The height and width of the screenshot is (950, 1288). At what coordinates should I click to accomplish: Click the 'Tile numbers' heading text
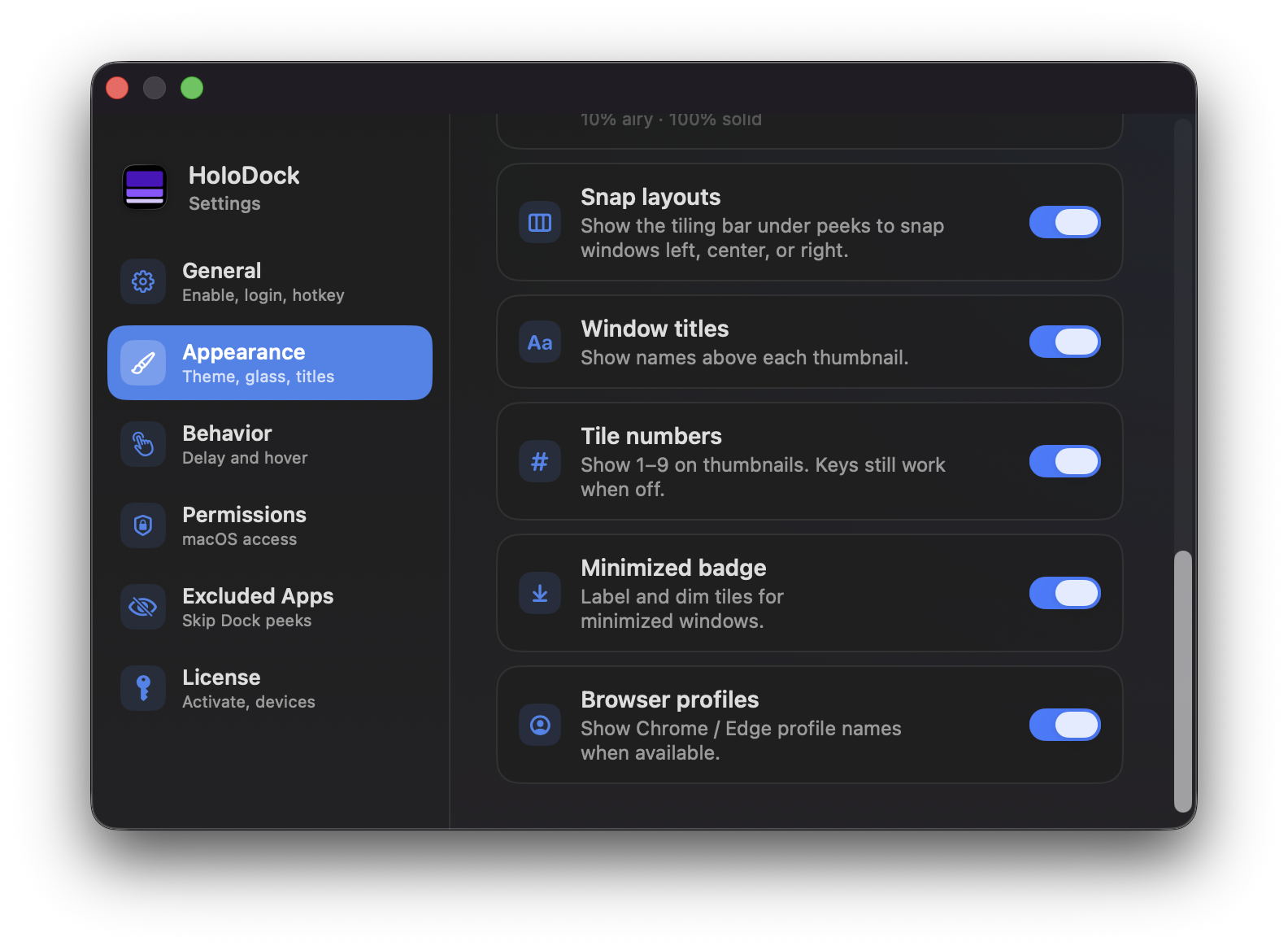(651, 436)
